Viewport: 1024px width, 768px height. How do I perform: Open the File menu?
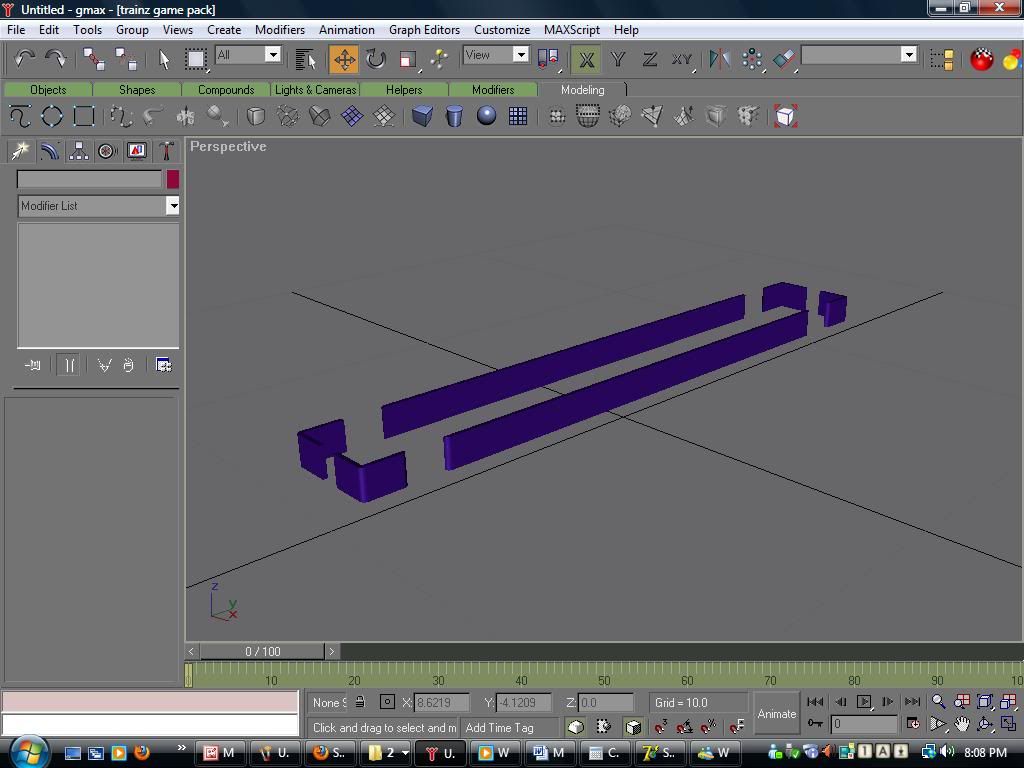[x=16, y=30]
